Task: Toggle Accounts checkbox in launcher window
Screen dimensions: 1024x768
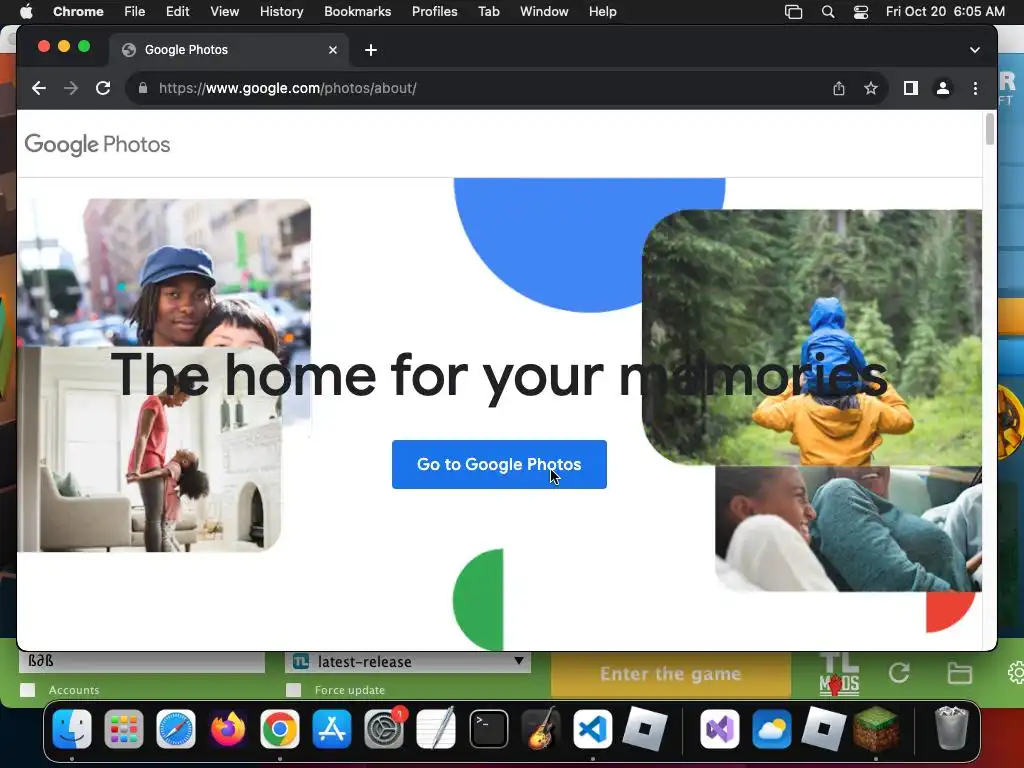Action: point(27,690)
